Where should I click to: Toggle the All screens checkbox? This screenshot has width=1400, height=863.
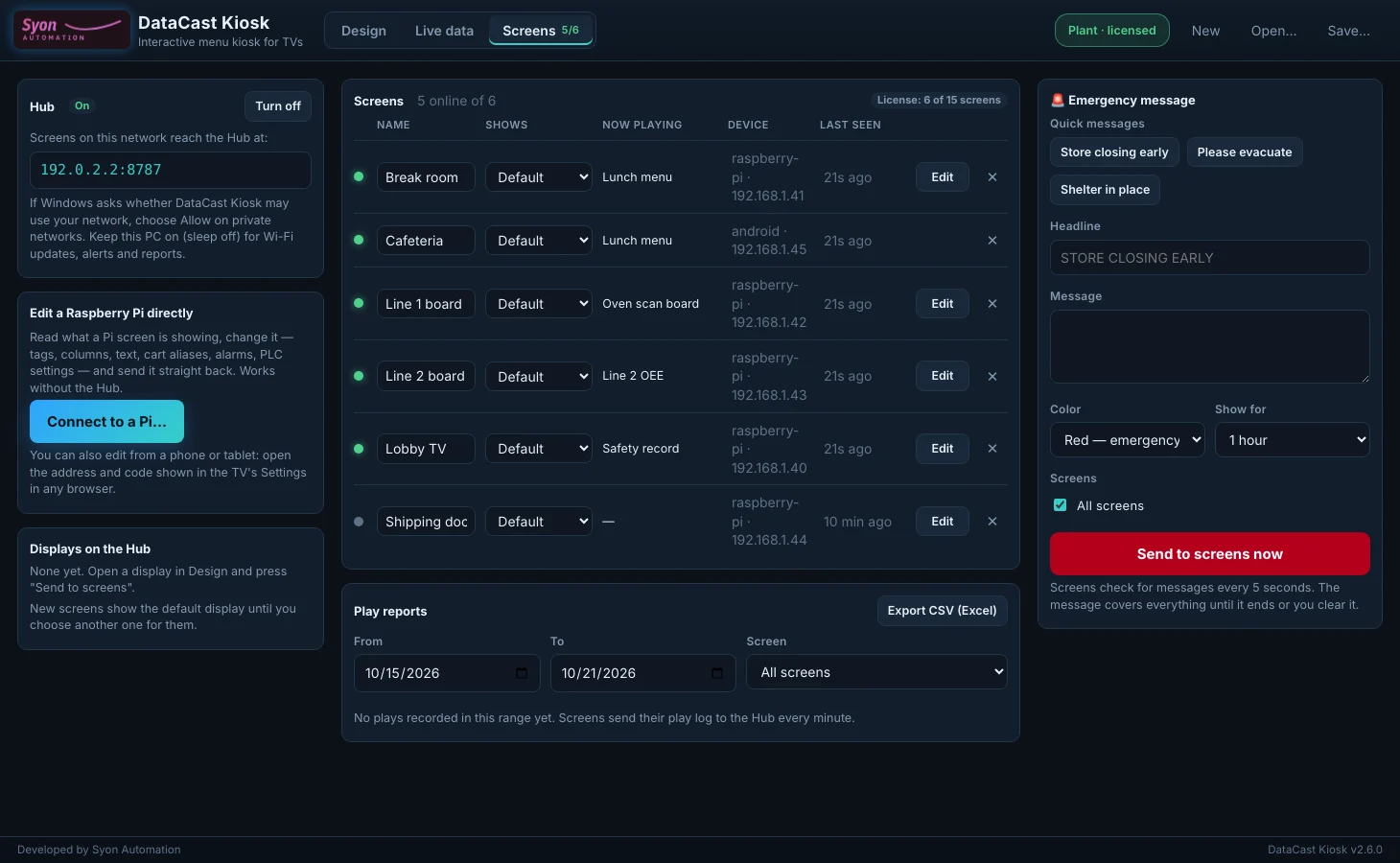(x=1060, y=505)
